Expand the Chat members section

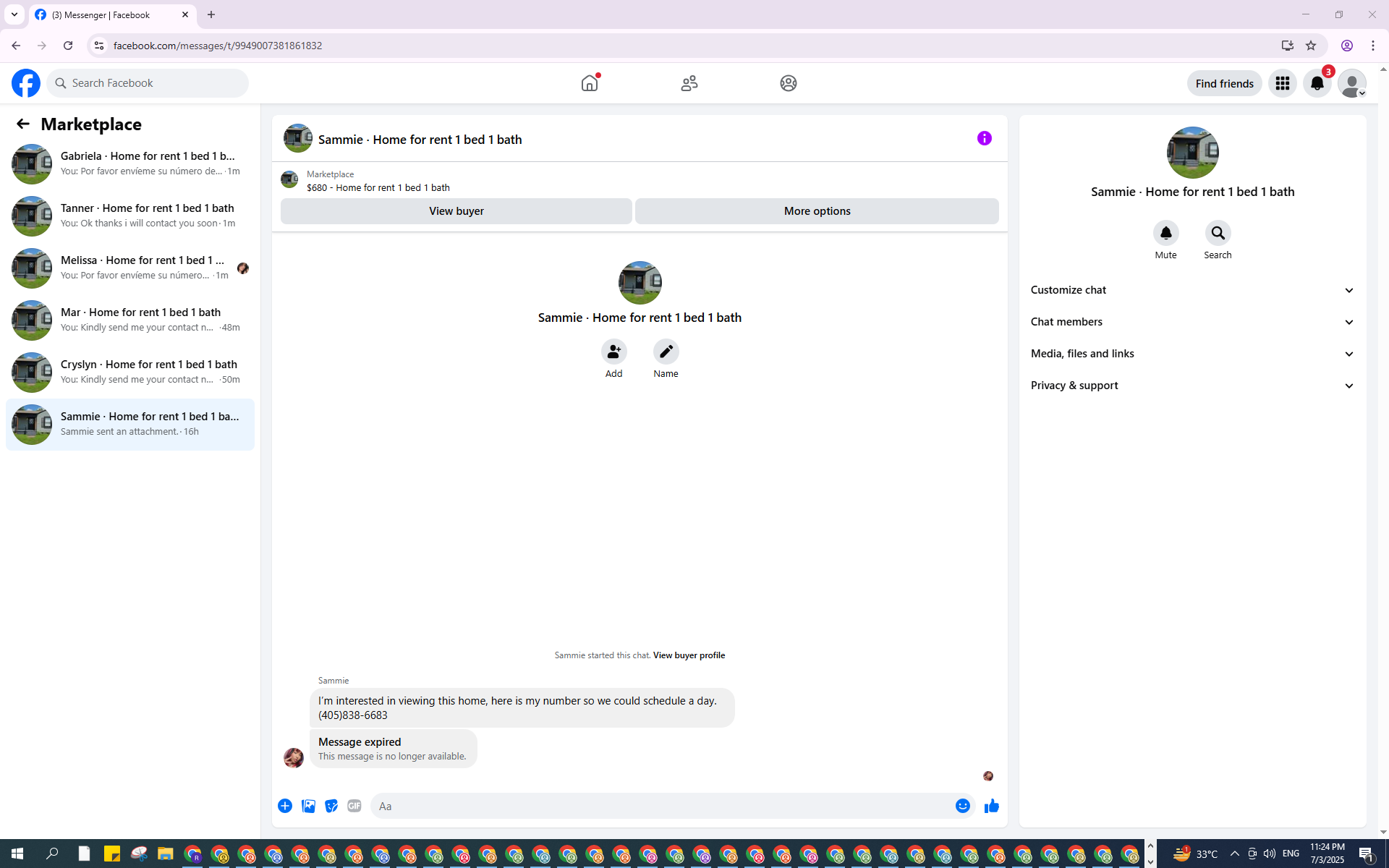pyautogui.click(x=1192, y=322)
